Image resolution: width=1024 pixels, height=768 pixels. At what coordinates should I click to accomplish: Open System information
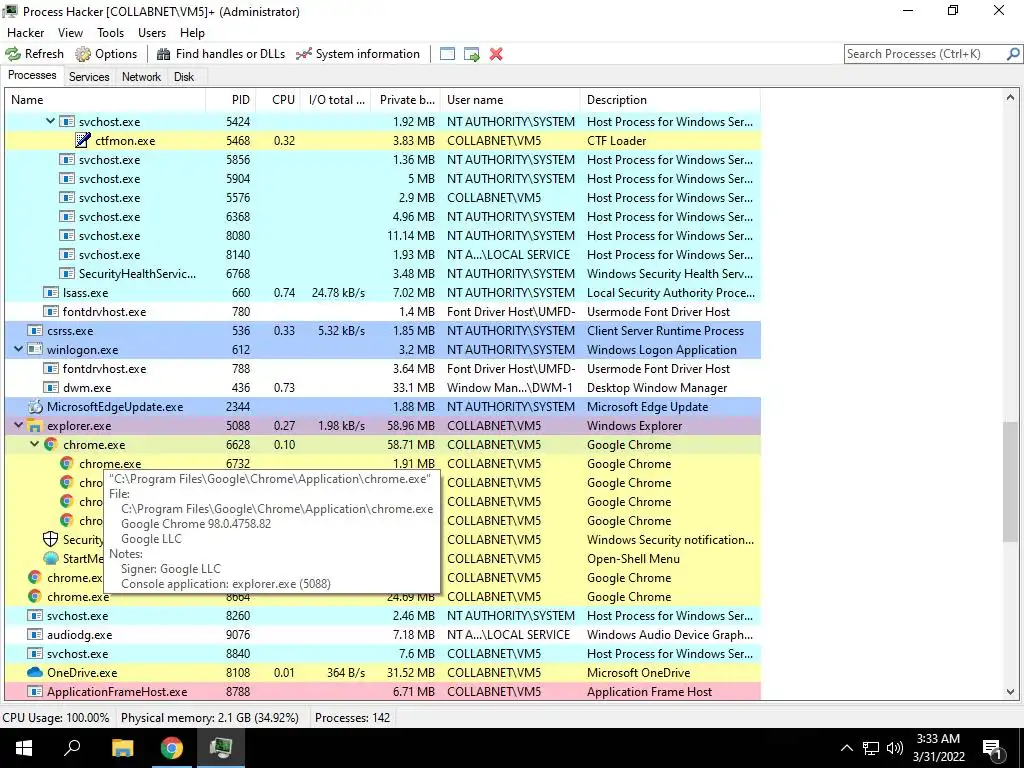click(358, 54)
